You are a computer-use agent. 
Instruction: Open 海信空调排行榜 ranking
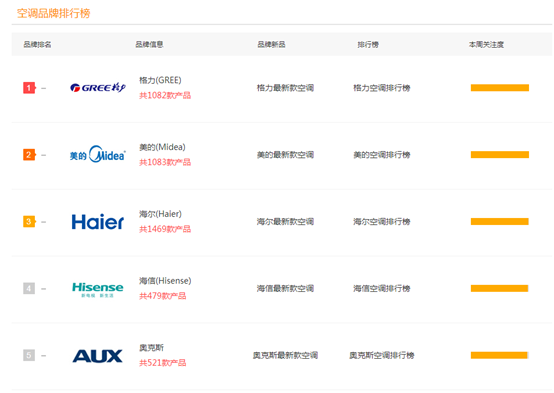382,288
